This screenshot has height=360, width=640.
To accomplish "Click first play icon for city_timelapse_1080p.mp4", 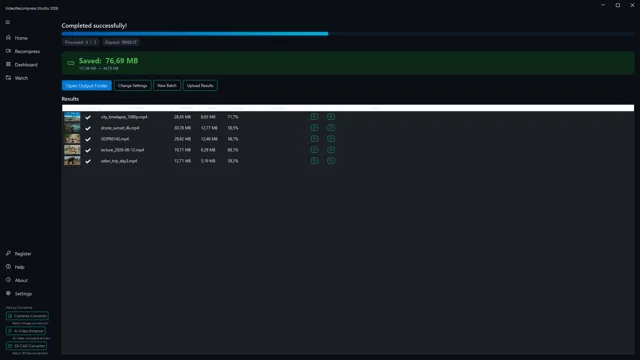I will [x=314, y=117].
